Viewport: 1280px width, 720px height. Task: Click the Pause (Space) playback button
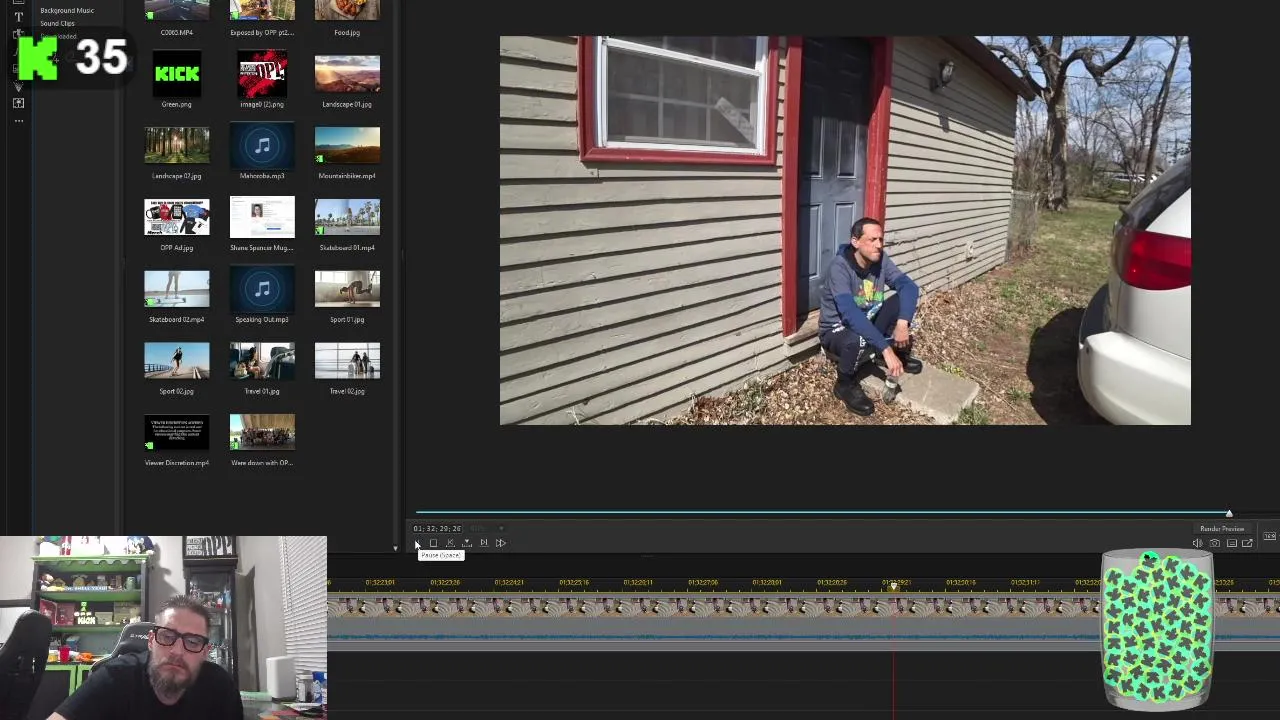click(x=417, y=543)
